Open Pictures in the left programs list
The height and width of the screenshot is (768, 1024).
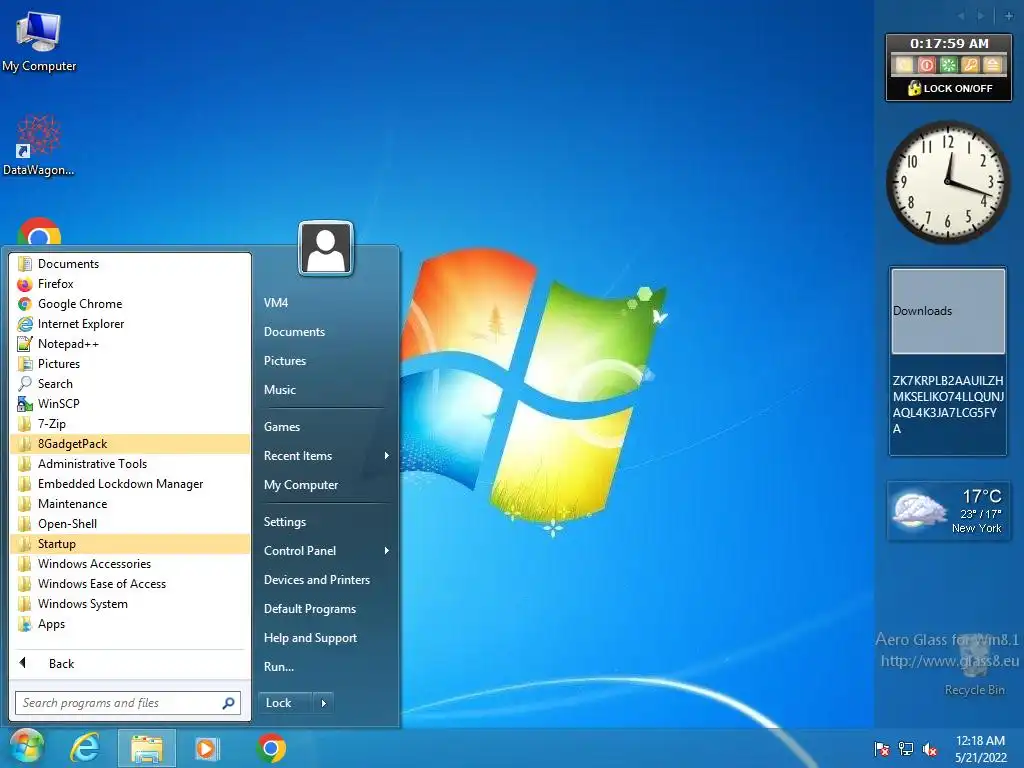click(130, 364)
